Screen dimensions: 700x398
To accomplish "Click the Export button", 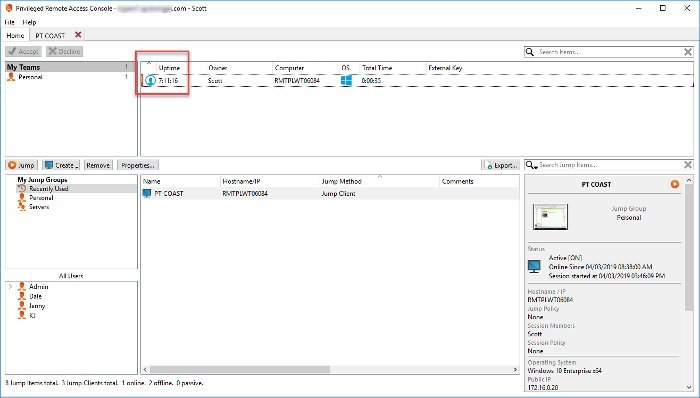I will click(x=500, y=165).
